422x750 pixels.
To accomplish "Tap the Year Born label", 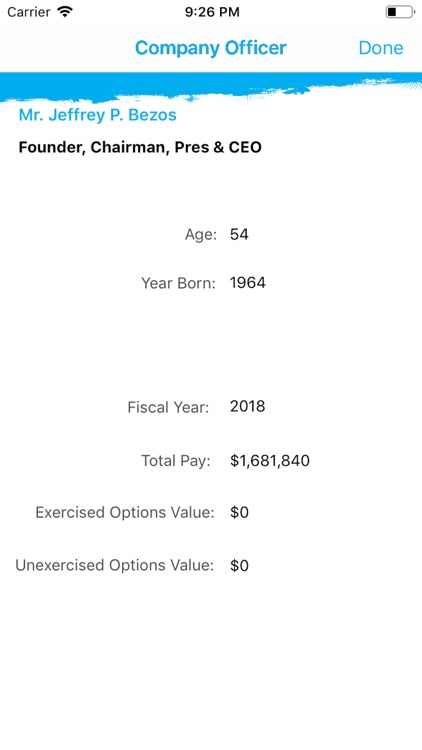I will coord(178,283).
